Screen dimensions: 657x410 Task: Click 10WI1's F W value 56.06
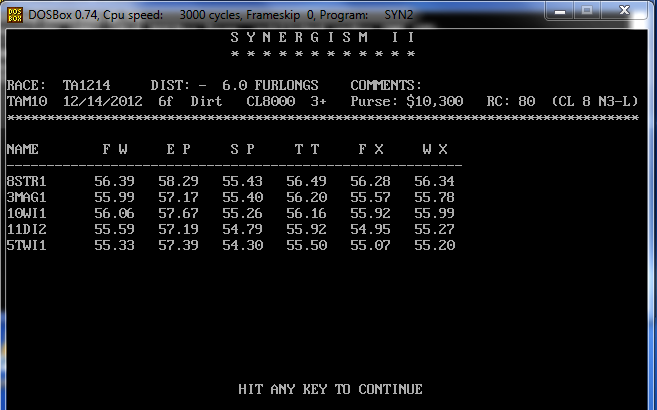[114, 213]
